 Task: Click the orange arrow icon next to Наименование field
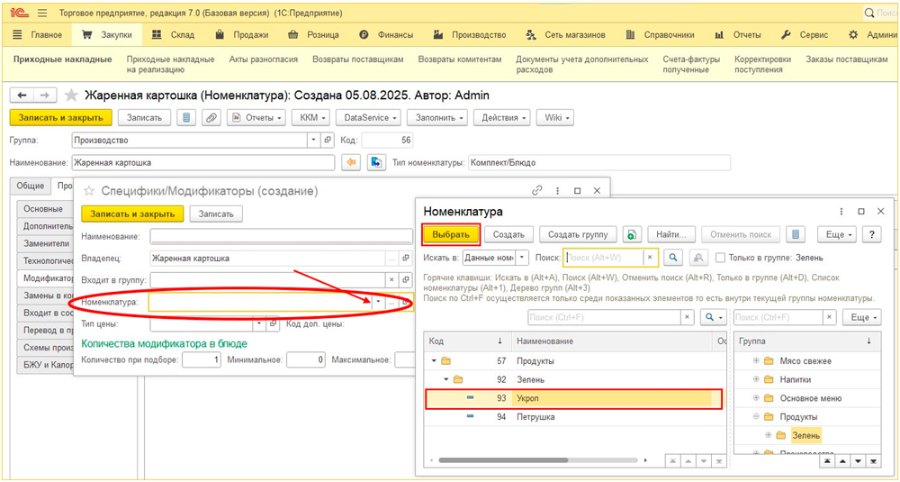[x=351, y=162]
